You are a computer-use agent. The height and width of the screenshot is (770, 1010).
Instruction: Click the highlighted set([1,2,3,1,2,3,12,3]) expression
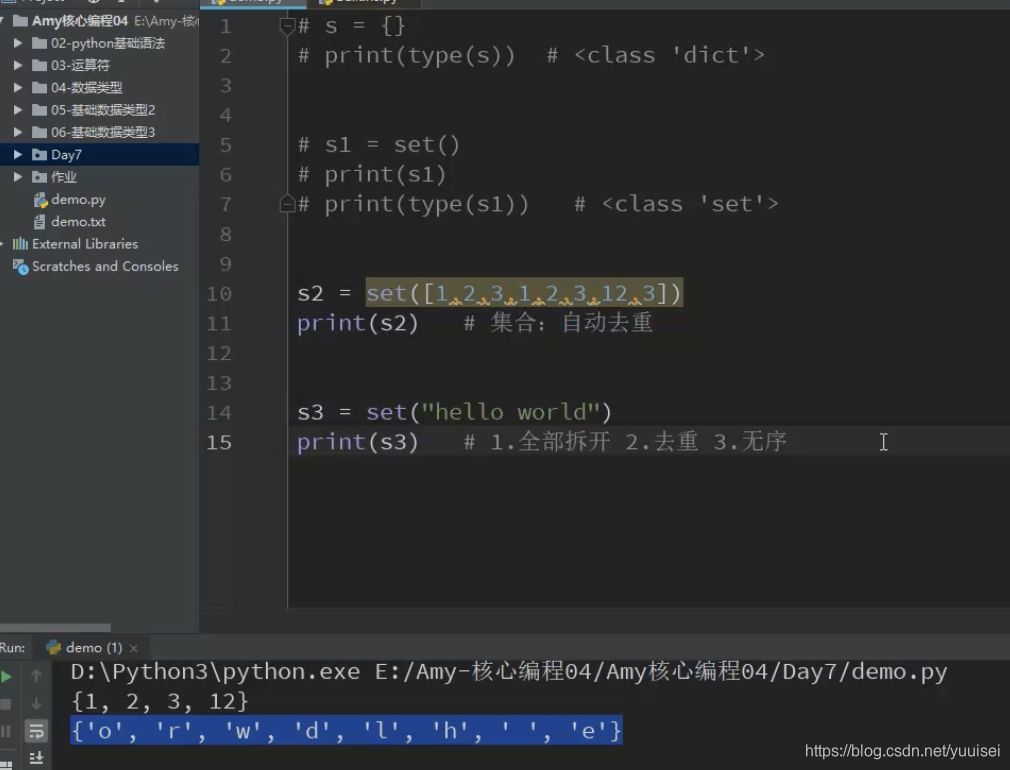pyautogui.click(x=524, y=293)
